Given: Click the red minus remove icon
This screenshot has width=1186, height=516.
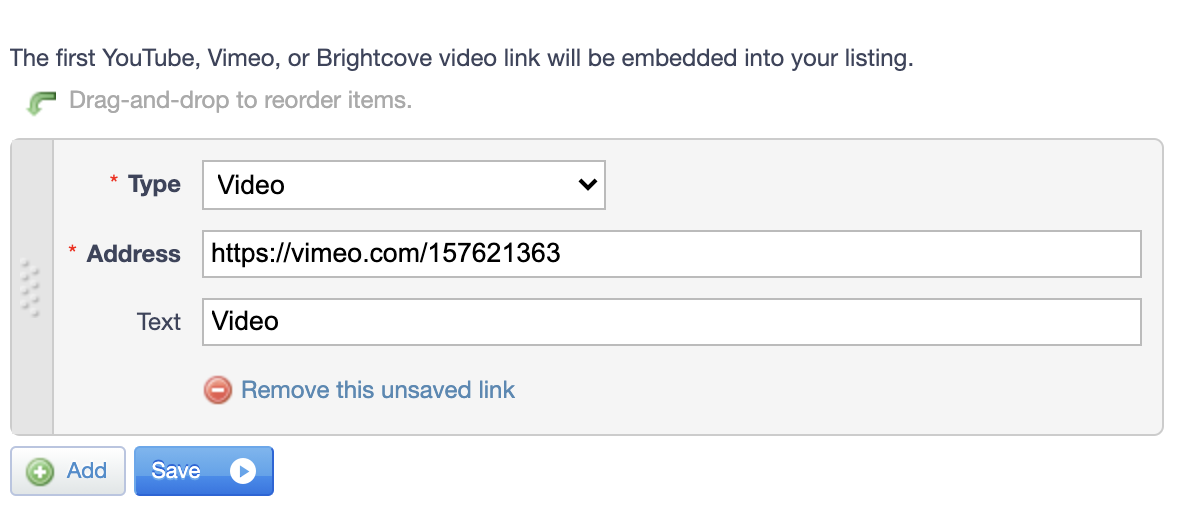Looking at the screenshot, I should [217, 390].
